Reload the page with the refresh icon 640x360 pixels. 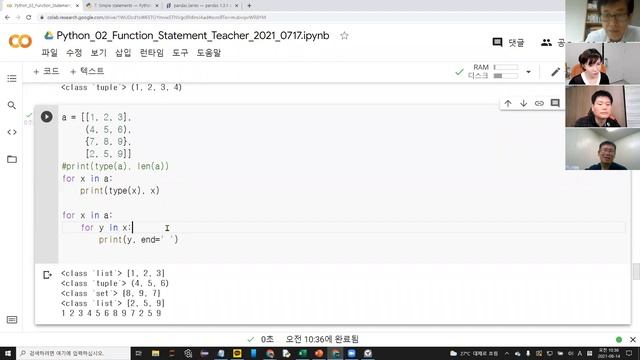pos(29,18)
